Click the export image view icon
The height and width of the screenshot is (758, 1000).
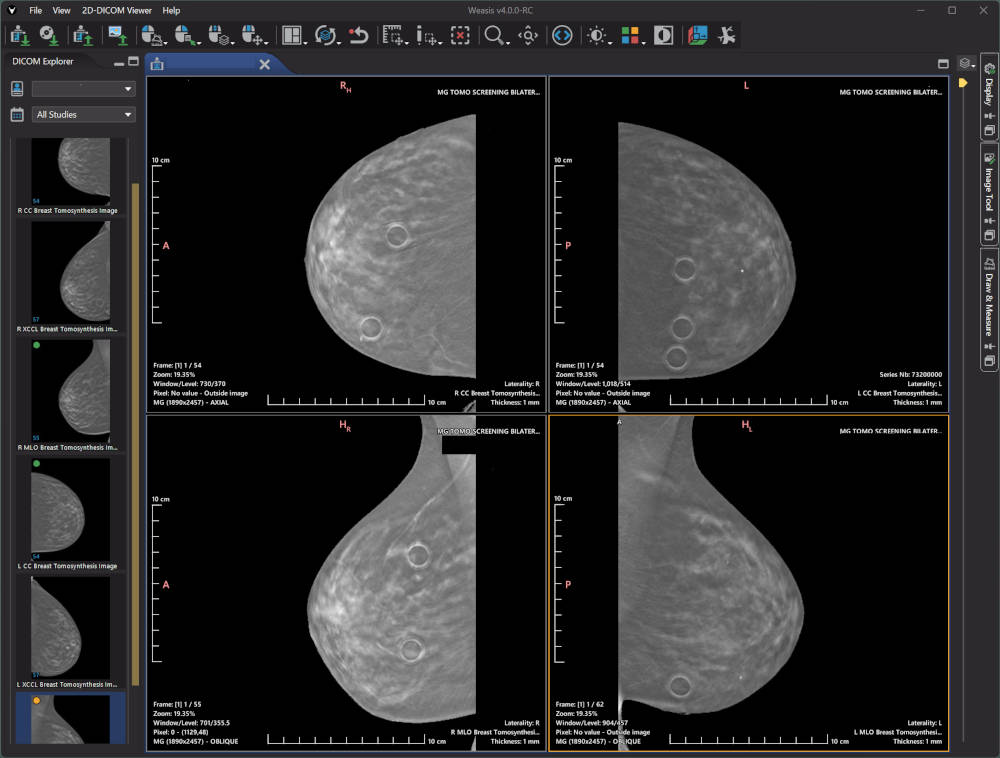(x=118, y=36)
